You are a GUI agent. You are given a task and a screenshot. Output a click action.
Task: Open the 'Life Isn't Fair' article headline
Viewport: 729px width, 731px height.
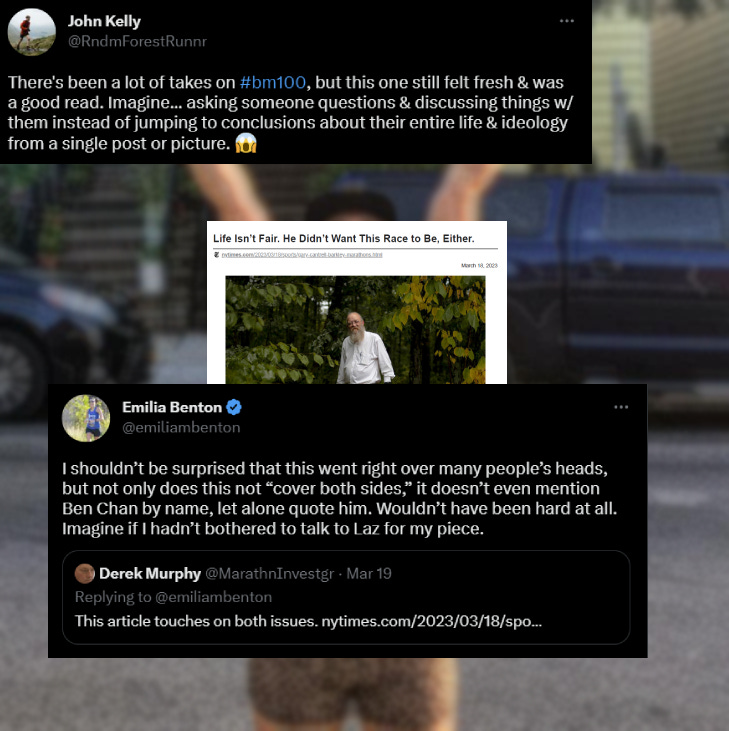344,239
